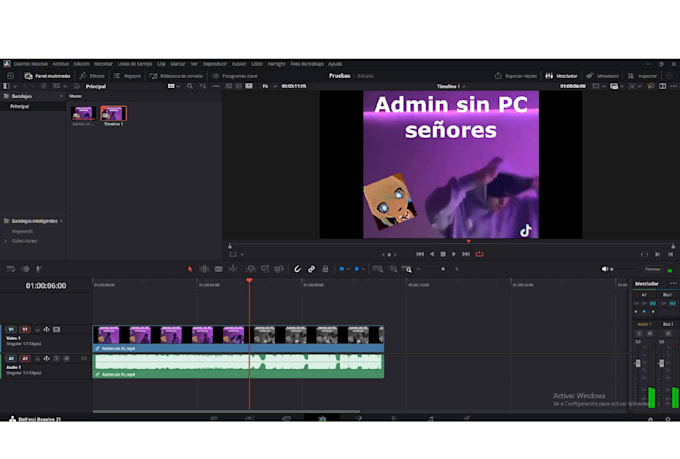Select the Dynamic trim mode tool
The image size is (680, 459).
(219, 269)
